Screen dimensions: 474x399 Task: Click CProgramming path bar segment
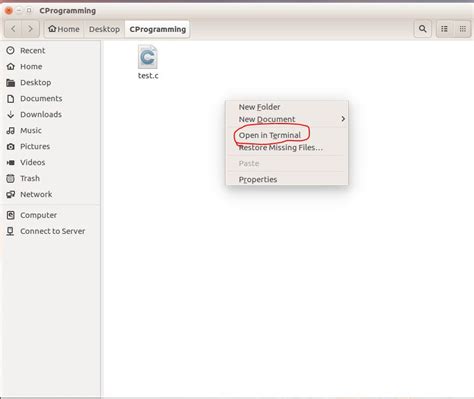click(158, 29)
